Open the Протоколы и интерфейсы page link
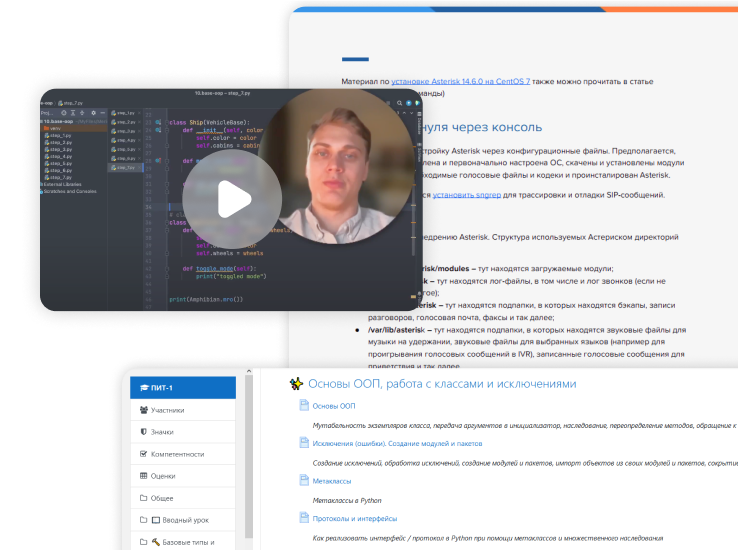Viewport: 738px width, 550px height. (x=355, y=519)
